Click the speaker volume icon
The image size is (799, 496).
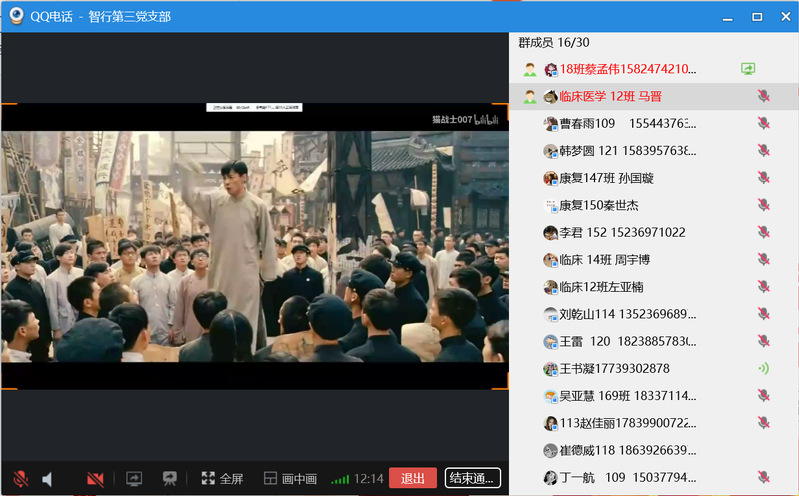[x=47, y=479]
